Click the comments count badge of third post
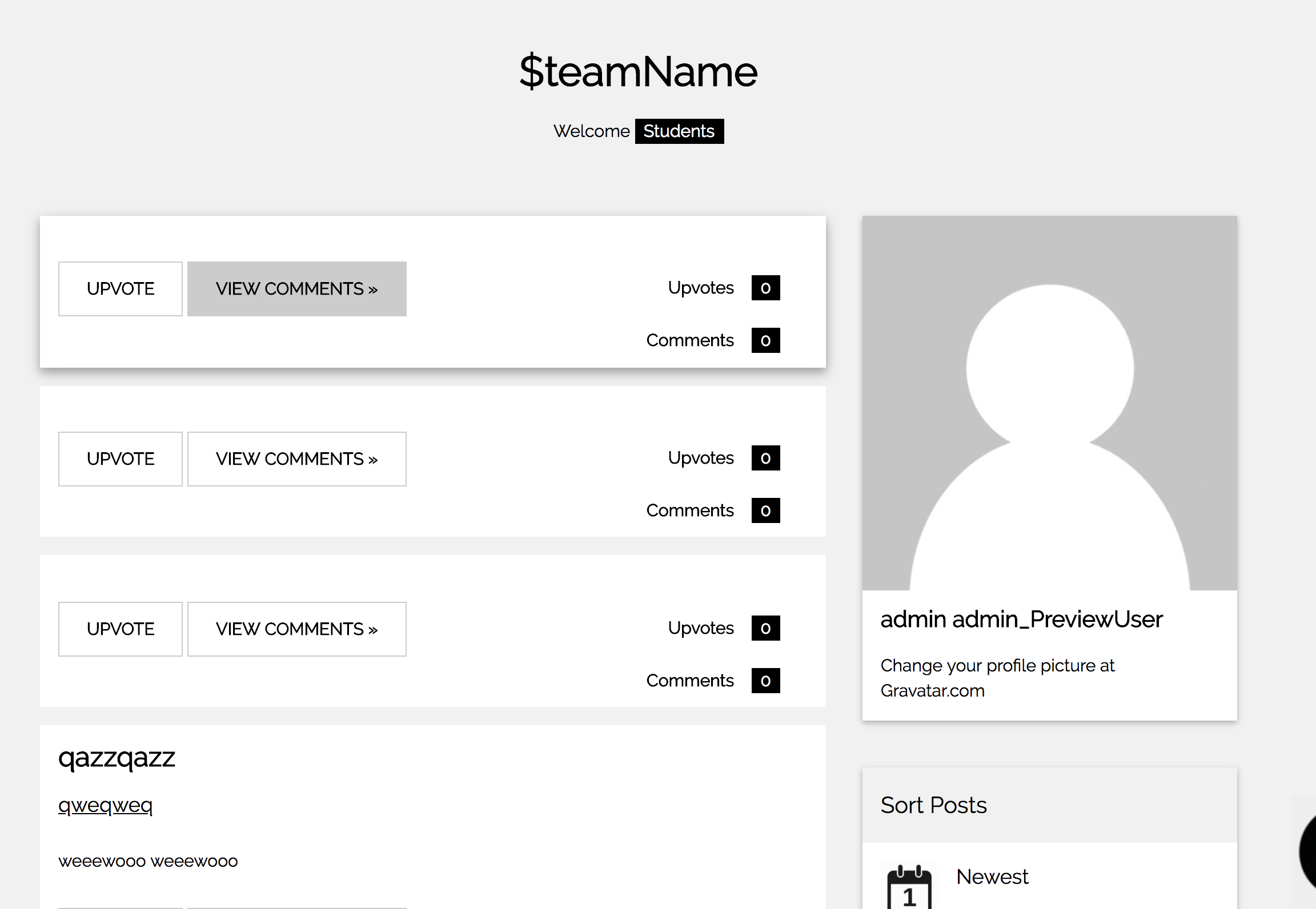Image resolution: width=1316 pixels, height=909 pixels. [x=765, y=681]
